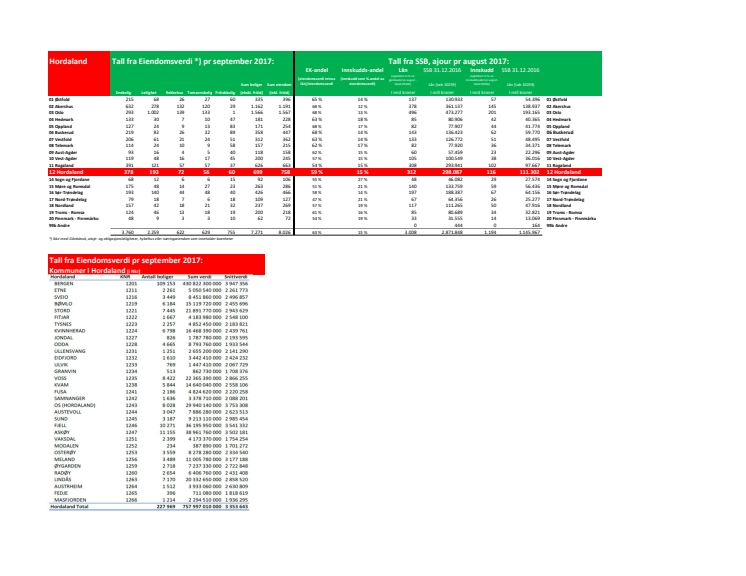
Task: Click the 'Hordaland Total' row label
Action: coord(69,507)
